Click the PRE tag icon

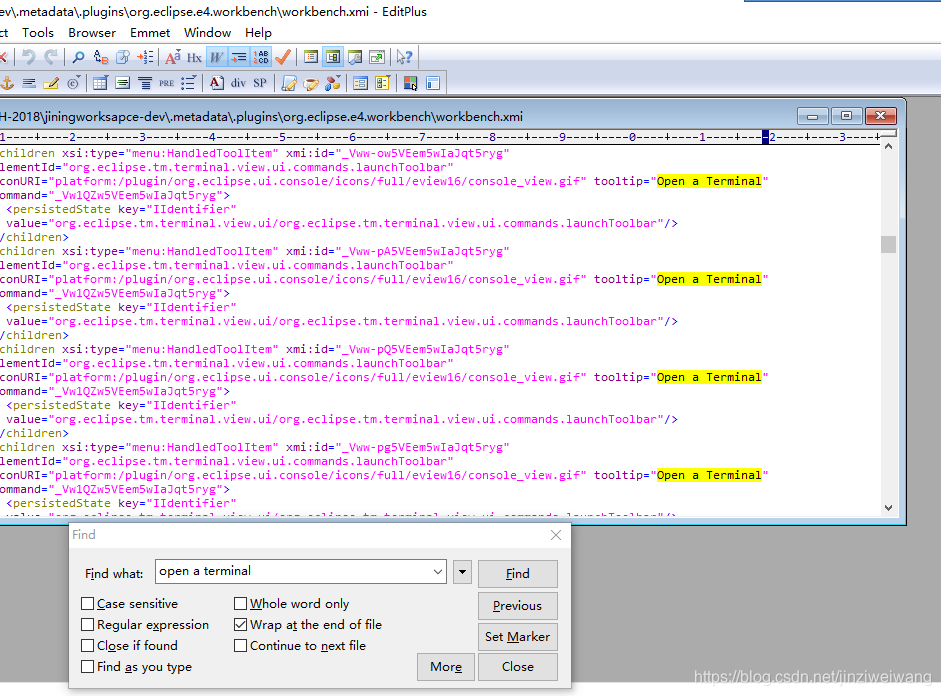tap(166, 83)
